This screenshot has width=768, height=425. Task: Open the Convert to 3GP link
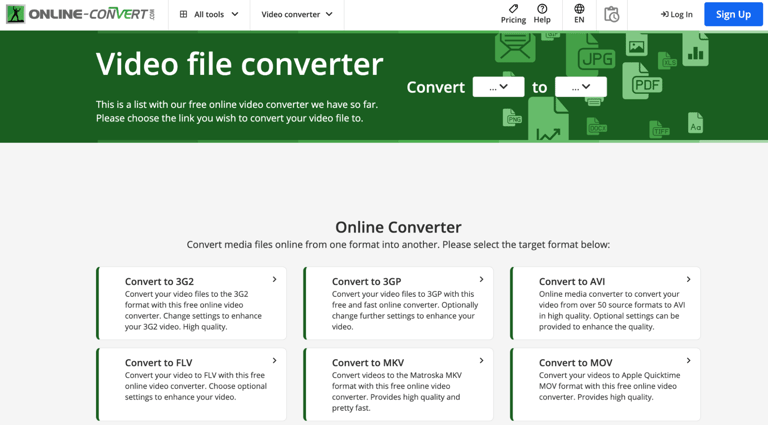click(366, 282)
